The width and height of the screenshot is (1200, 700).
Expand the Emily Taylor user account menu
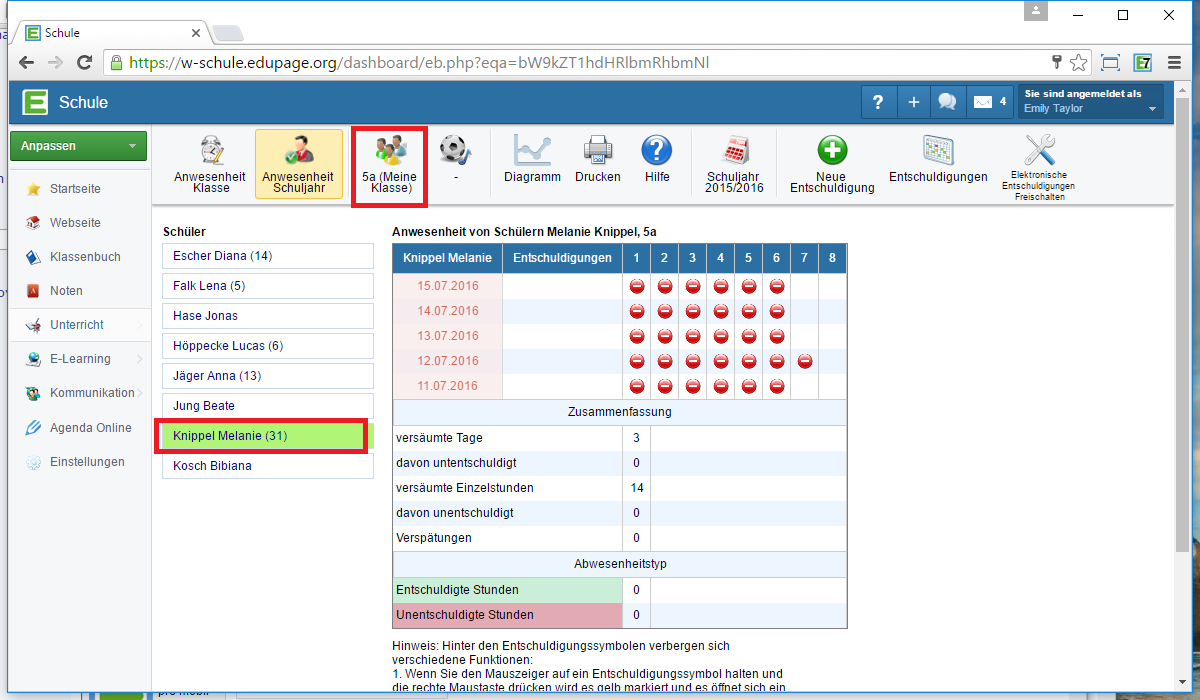pos(1090,102)
